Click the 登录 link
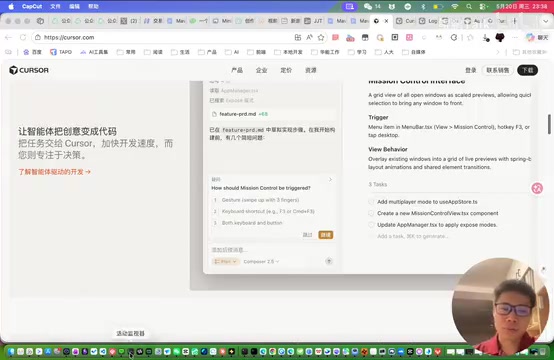The image size is (554, 360). (471, 70)
